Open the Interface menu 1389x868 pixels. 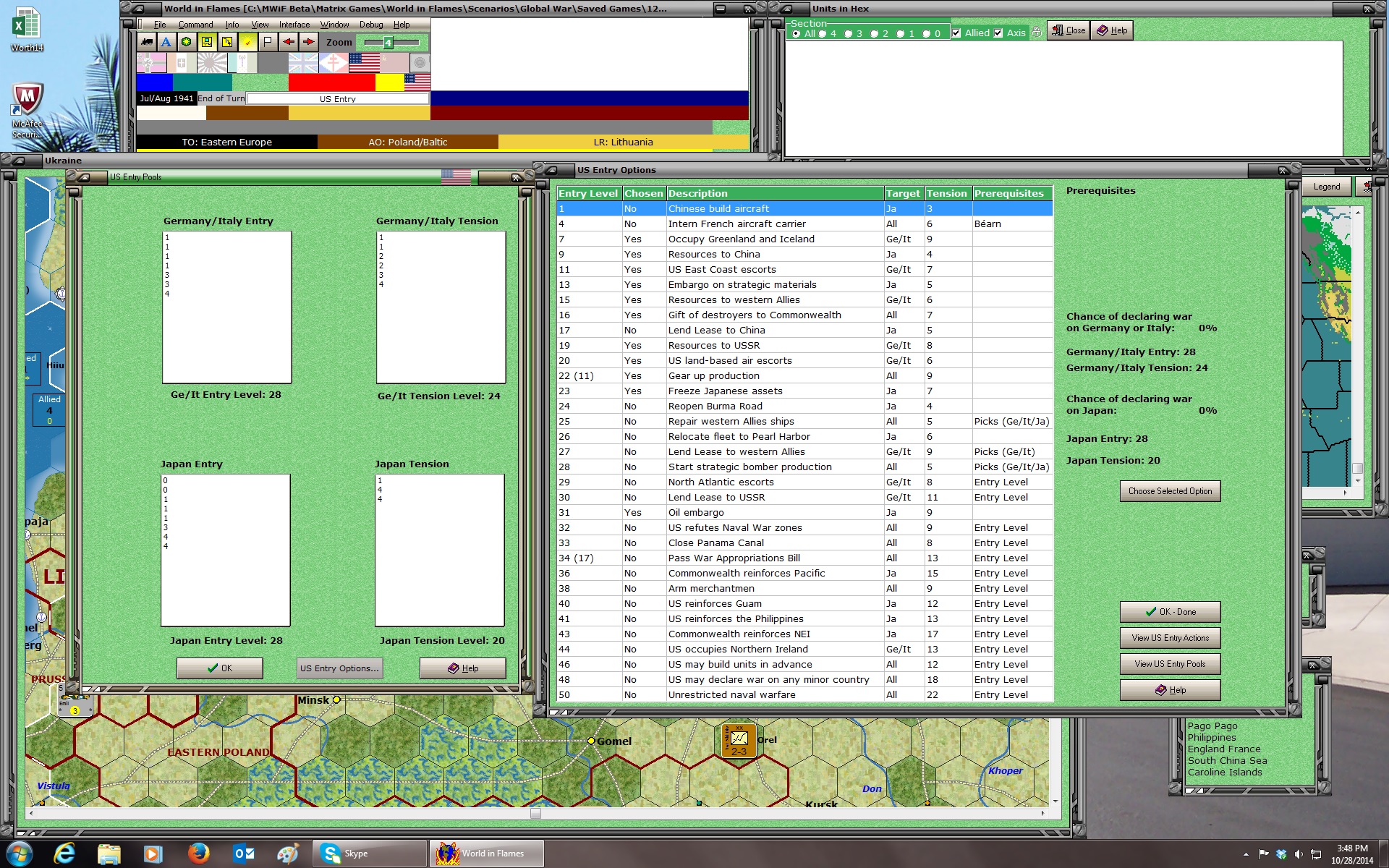pyautogui.click(x=294, y=25)
